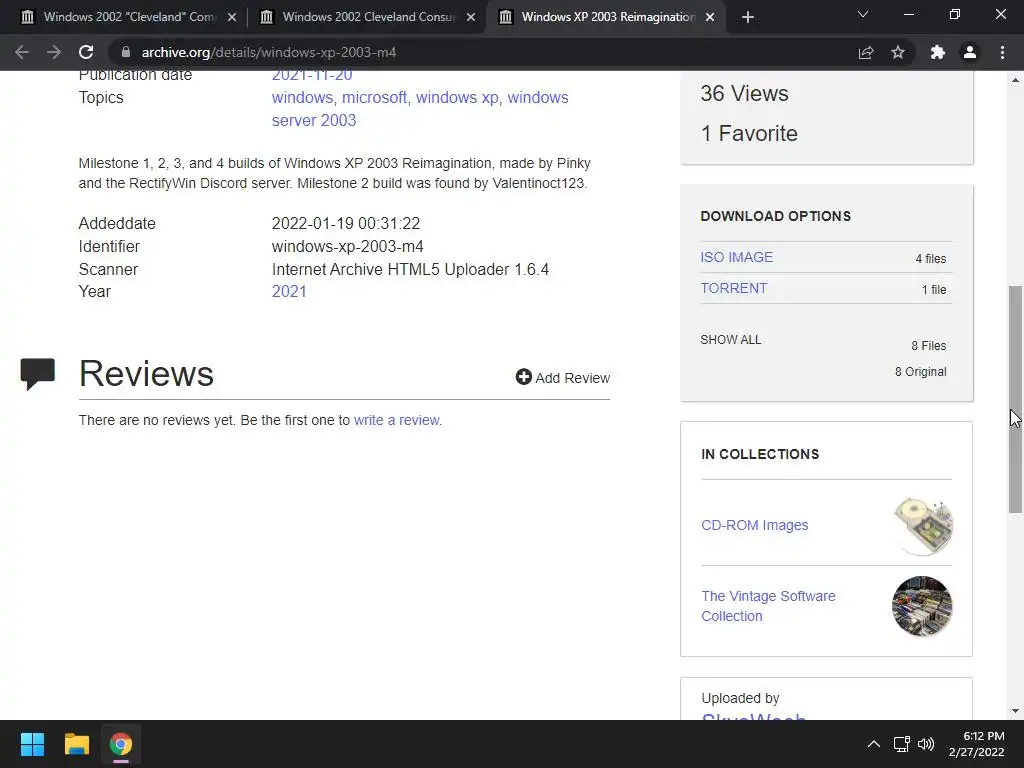Open the Chrome profile icon
The image size is (1024, 768).
tap(970, 52)
